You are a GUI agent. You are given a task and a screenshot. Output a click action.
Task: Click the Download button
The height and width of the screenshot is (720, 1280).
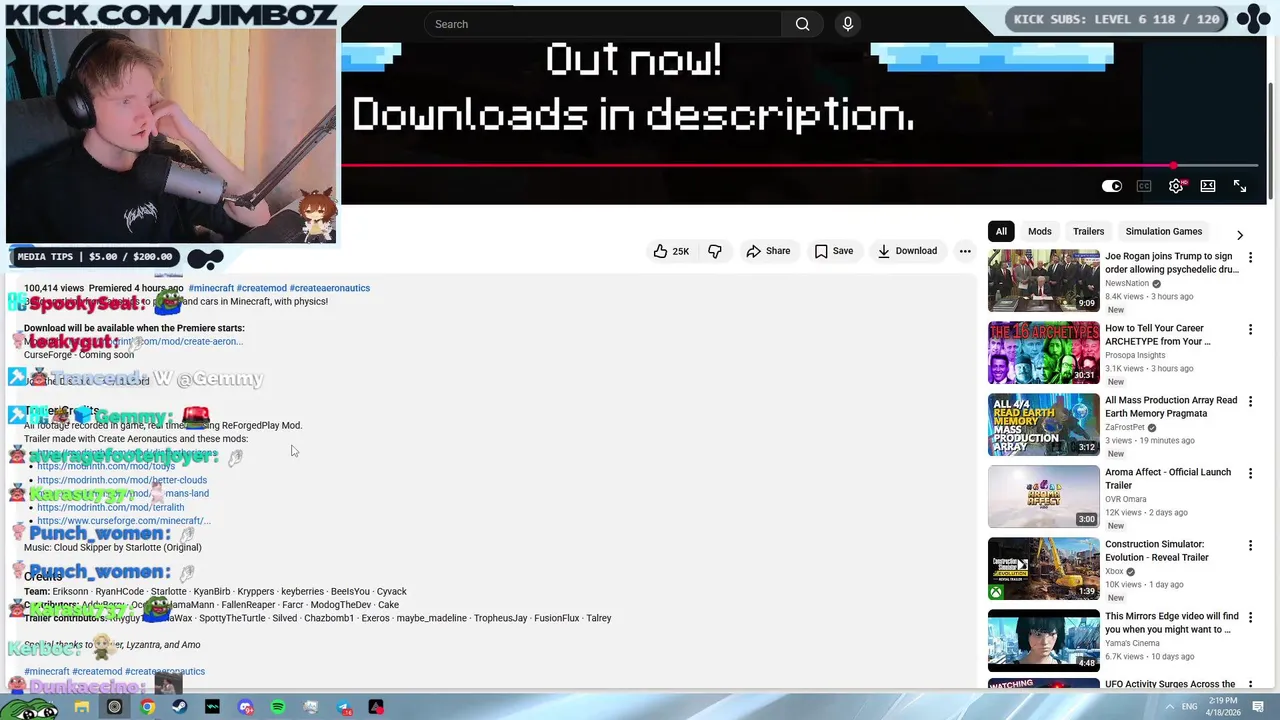click(907, 251)
